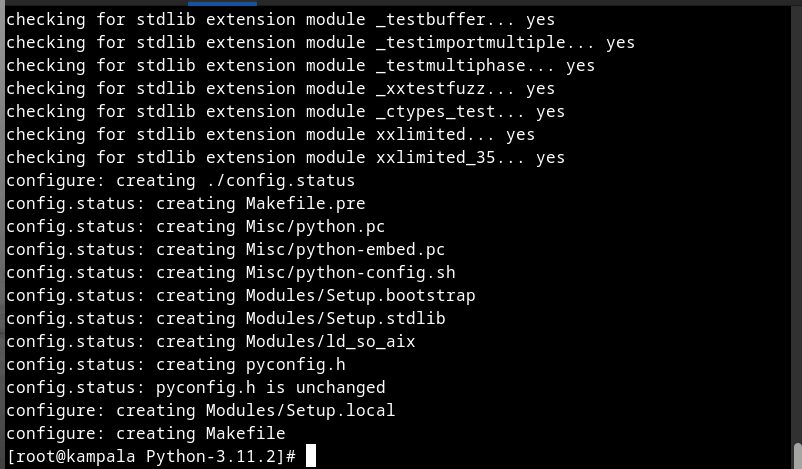Click the 'Misc/python-embed.pc' text
This screenshot has width=802, height=469.
click(x=345, y=249)
